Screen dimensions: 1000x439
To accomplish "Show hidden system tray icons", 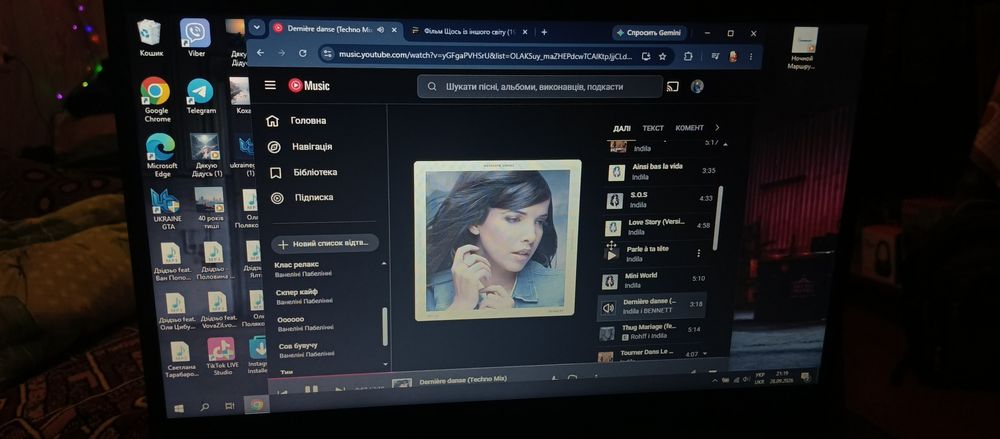I will click(x=714, y=380).
